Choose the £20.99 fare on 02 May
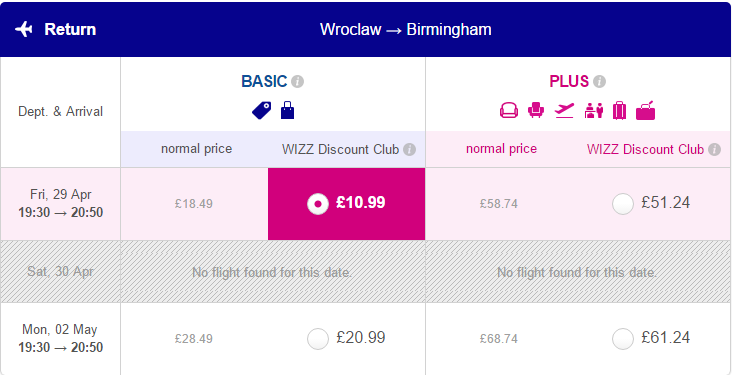Image resolution: width=732 pixels, height=375 pixels. [318, 339]
